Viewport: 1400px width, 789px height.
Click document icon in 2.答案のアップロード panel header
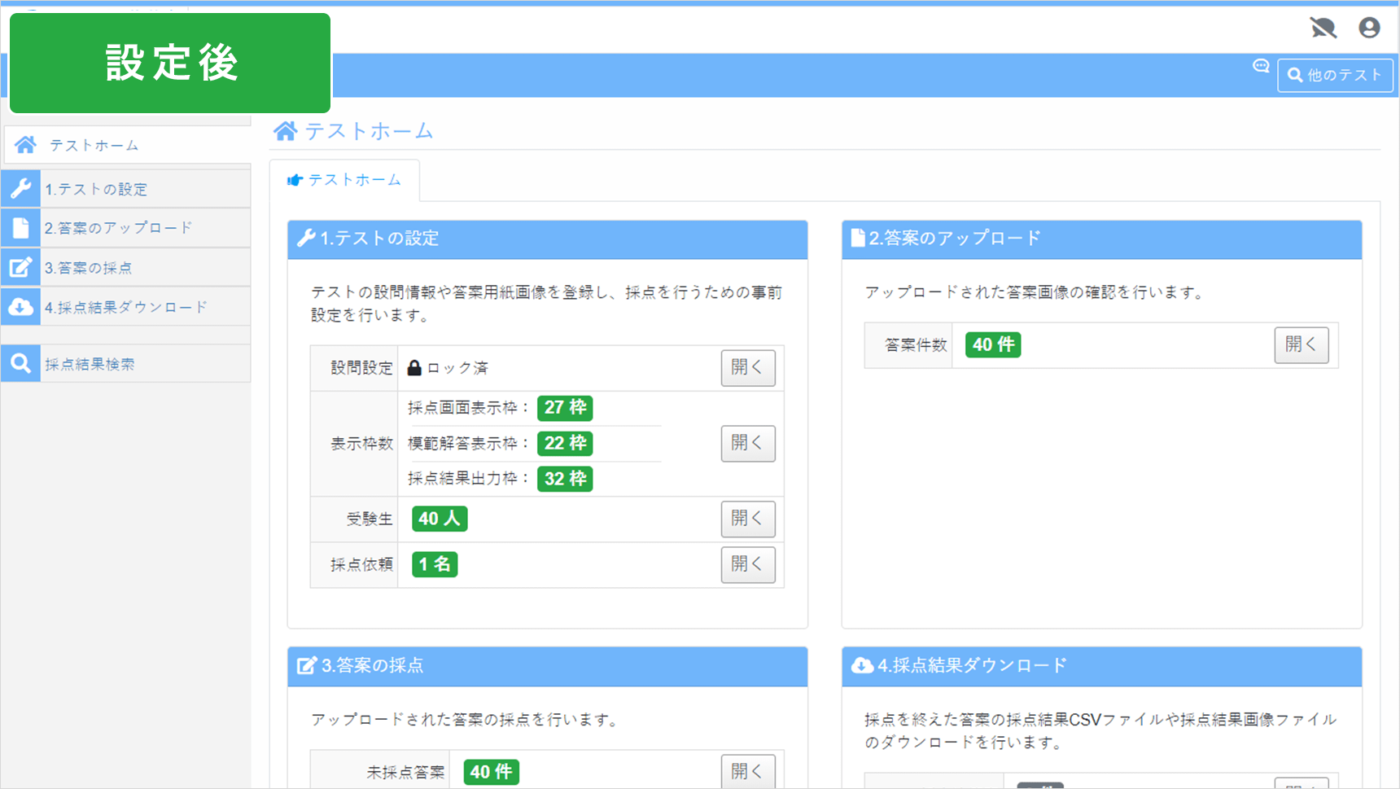tap(857, 238)
